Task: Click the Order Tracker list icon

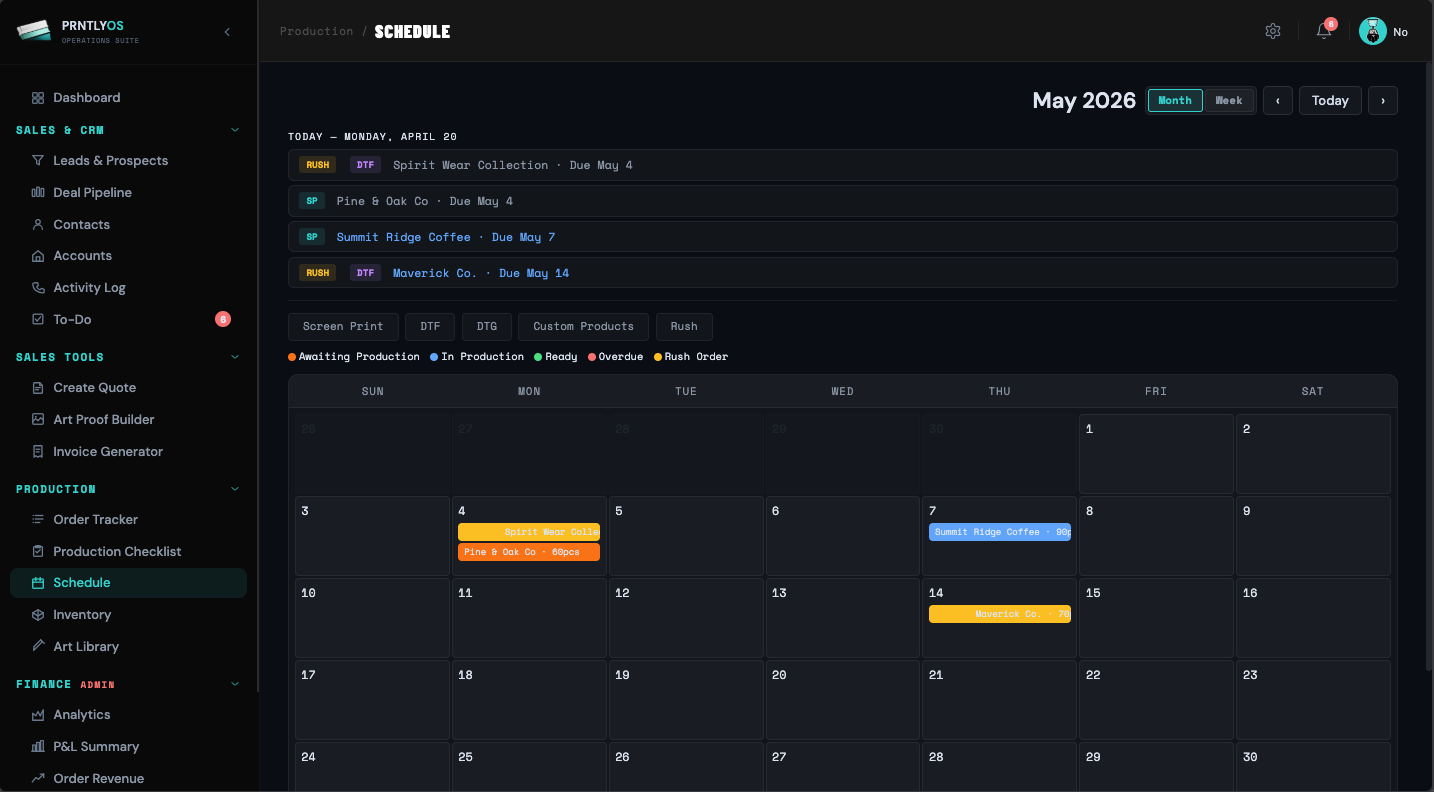Action: (38, 520)
